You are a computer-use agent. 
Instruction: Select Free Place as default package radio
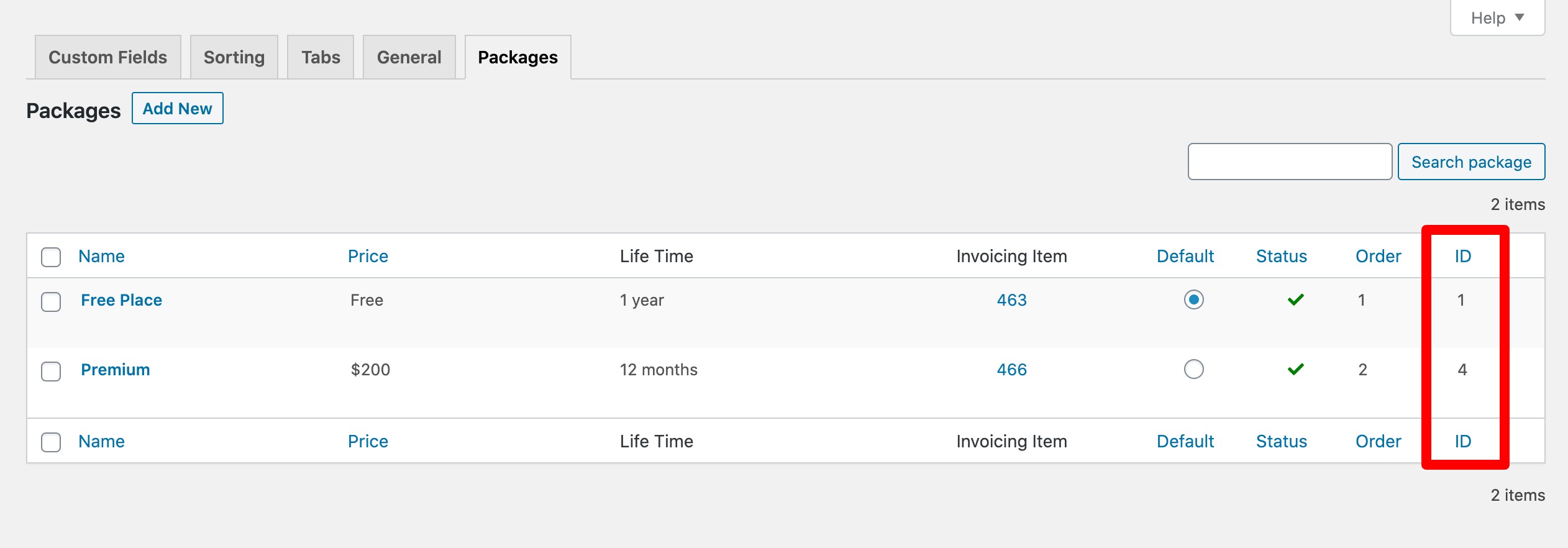point(1193,300)
